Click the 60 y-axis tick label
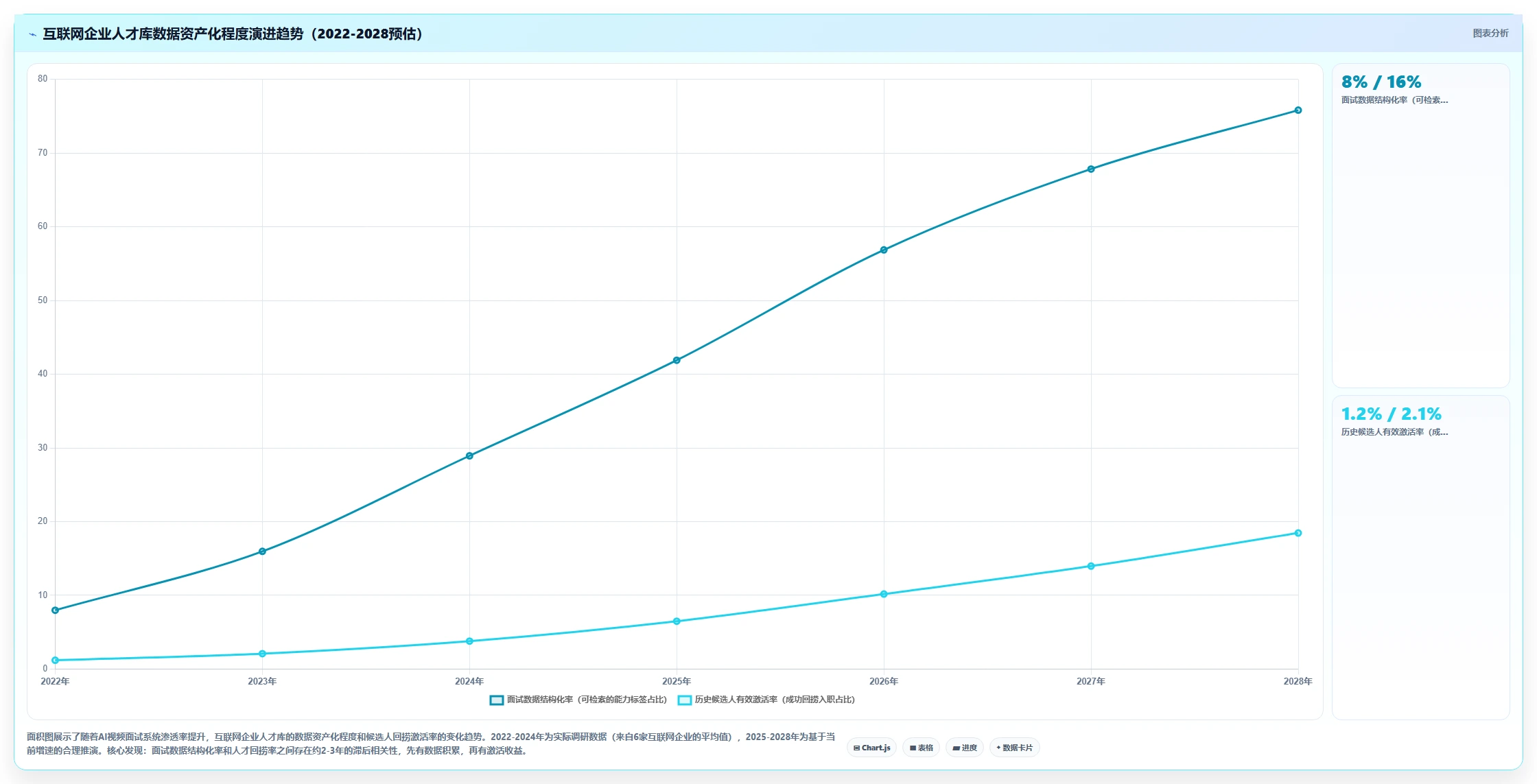Viewport: 1537px width, 784px height. pos(43,226)
